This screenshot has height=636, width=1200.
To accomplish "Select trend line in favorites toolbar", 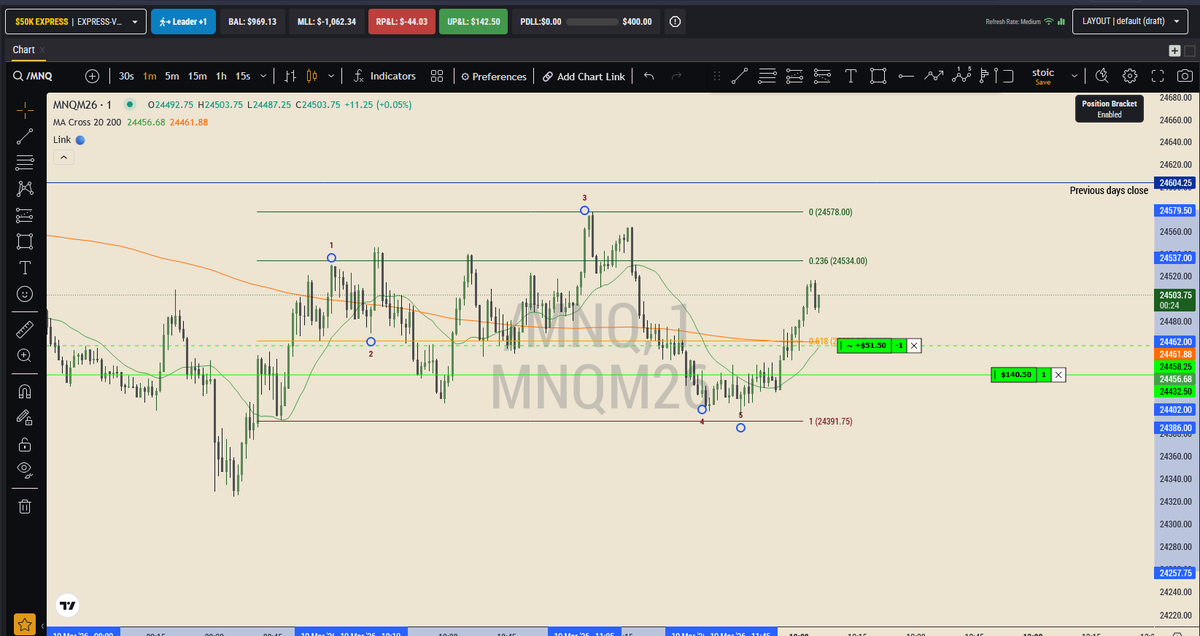I will click(x=739, y=76).
